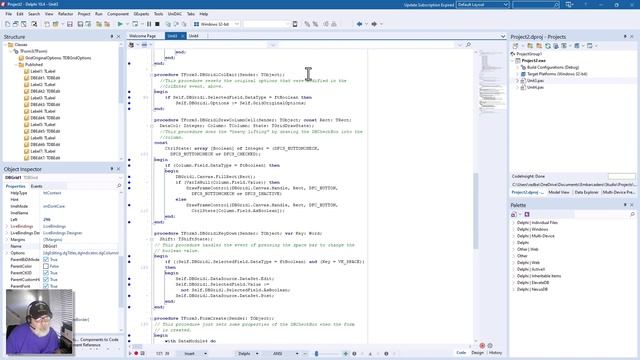Switch to the Events tab in Object Inspector

pos(36,186)
